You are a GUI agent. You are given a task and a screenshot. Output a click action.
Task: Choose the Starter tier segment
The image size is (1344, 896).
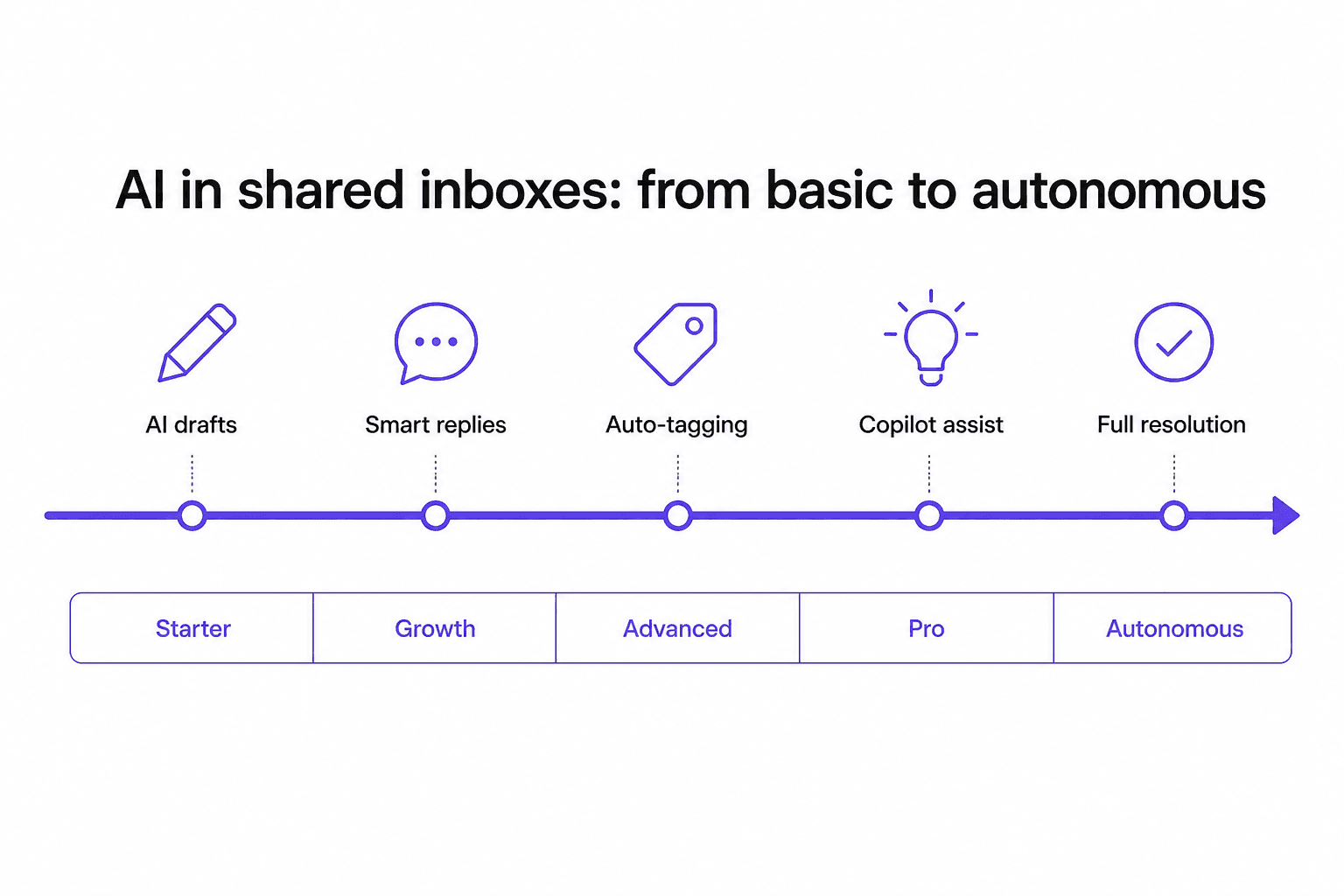click(192, 628)
